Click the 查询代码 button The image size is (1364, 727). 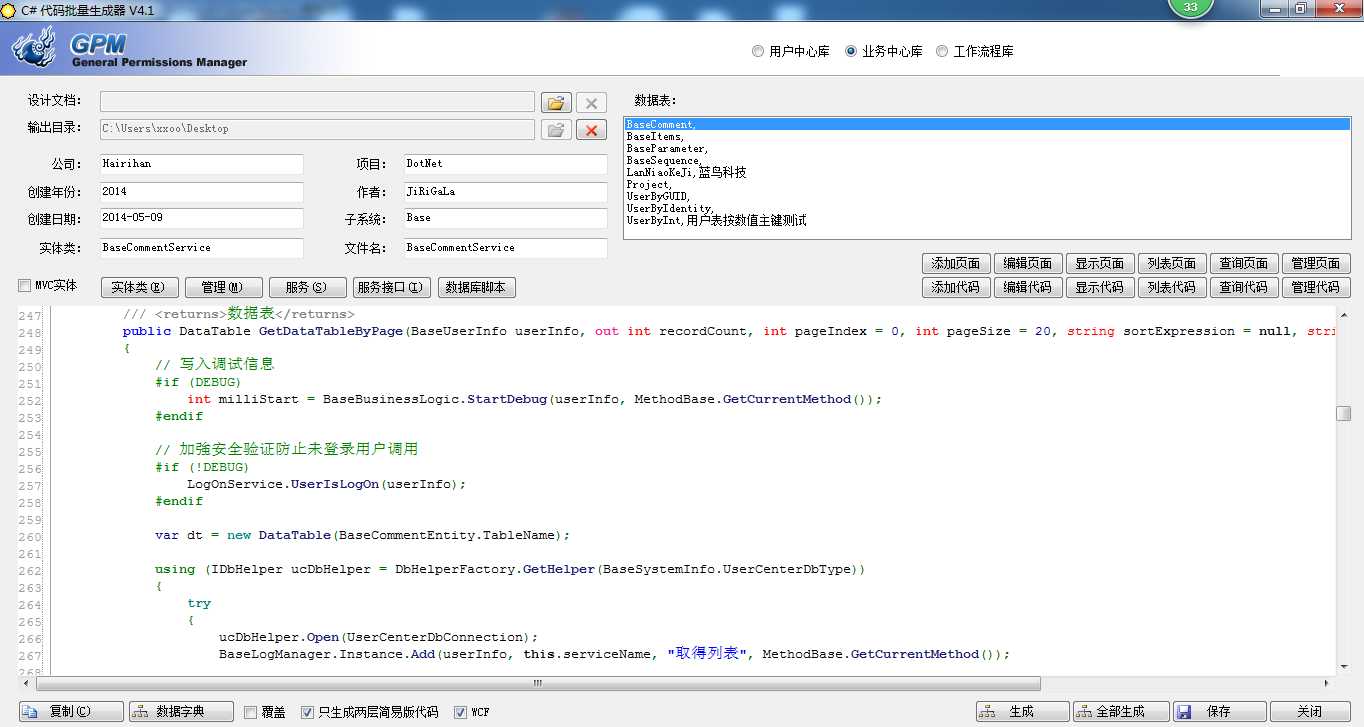tap(1244, 287)
